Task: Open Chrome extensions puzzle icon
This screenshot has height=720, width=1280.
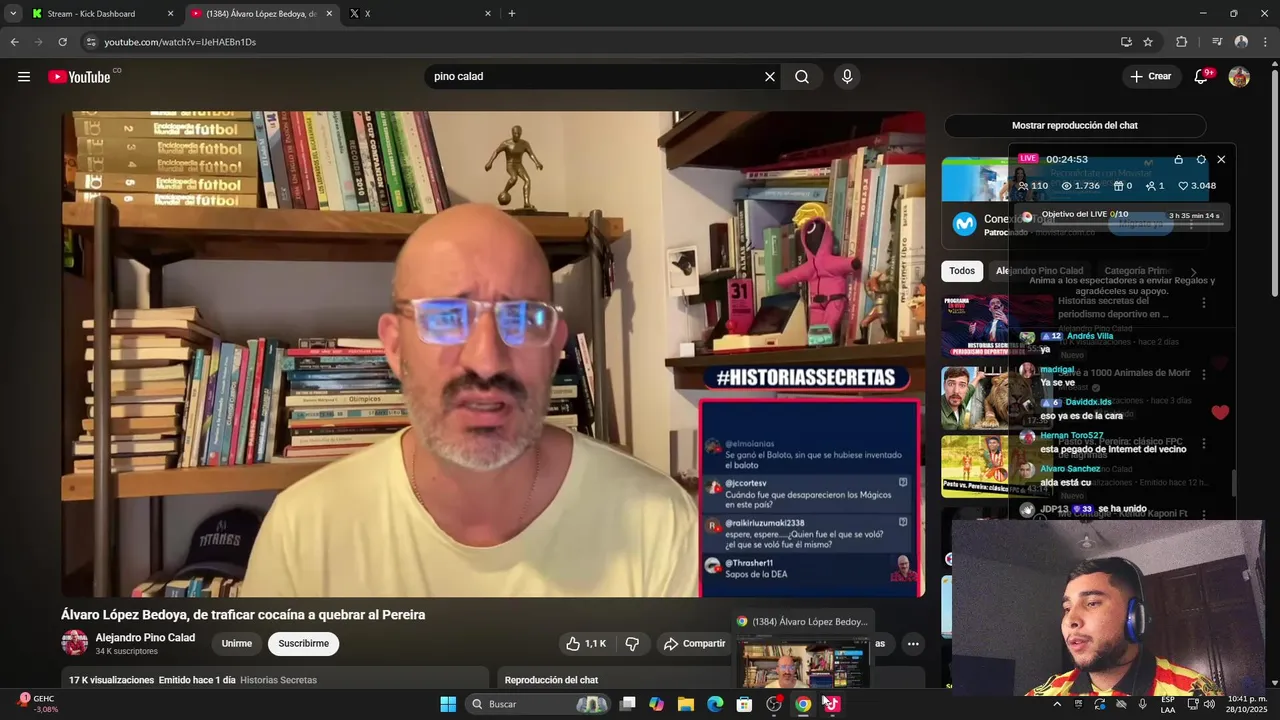Action: [x=1181, y=42]
